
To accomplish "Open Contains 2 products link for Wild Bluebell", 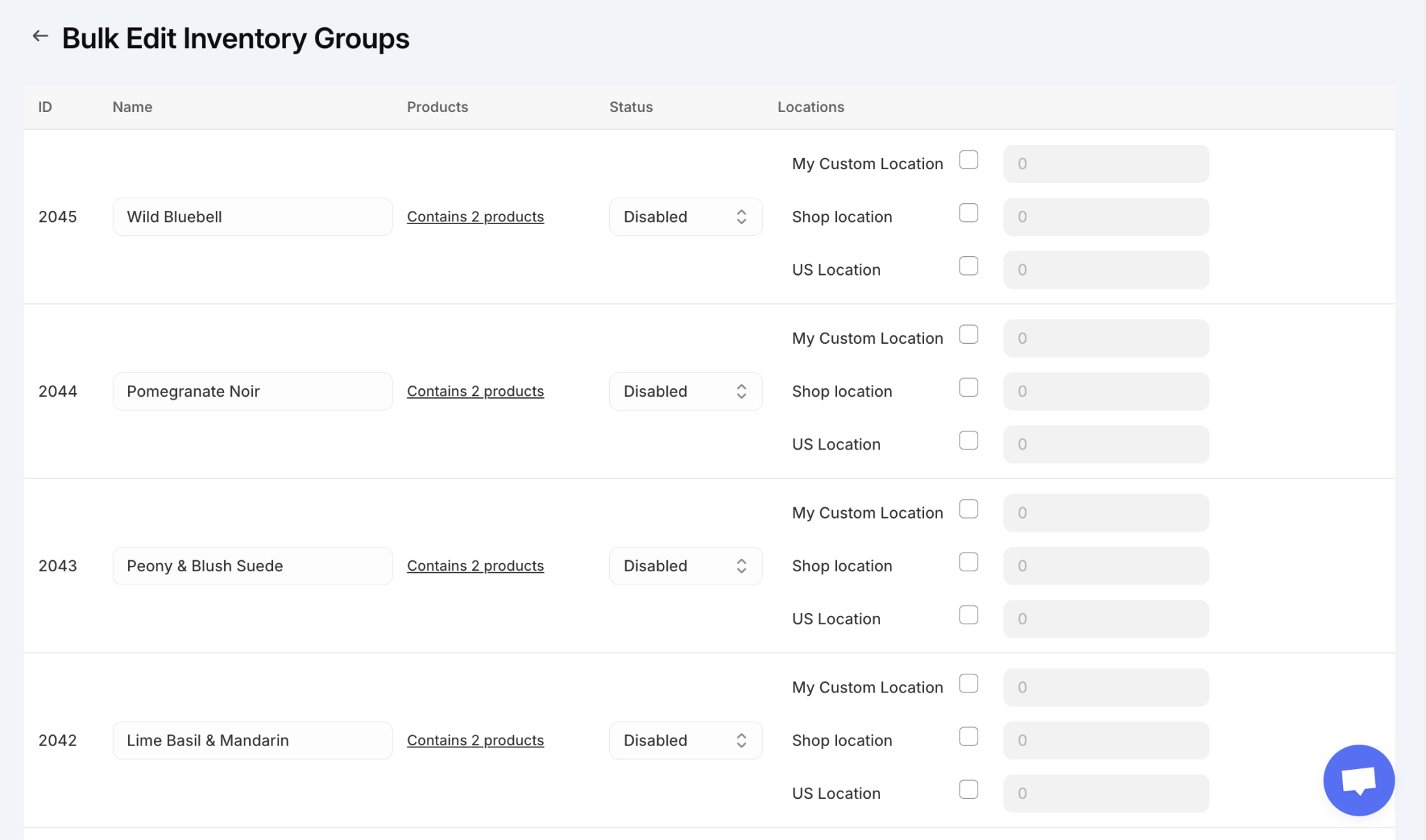I will pos(476,217).
